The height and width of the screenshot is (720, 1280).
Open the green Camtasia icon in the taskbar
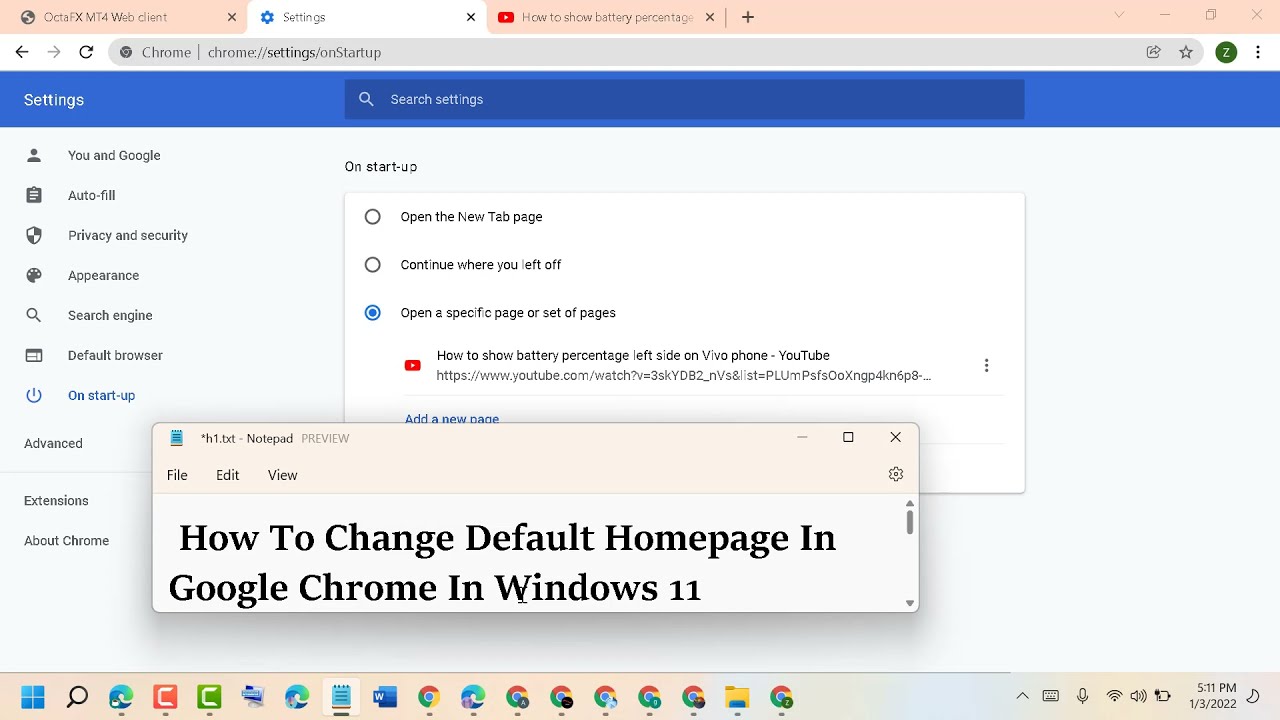coord(209,697)
